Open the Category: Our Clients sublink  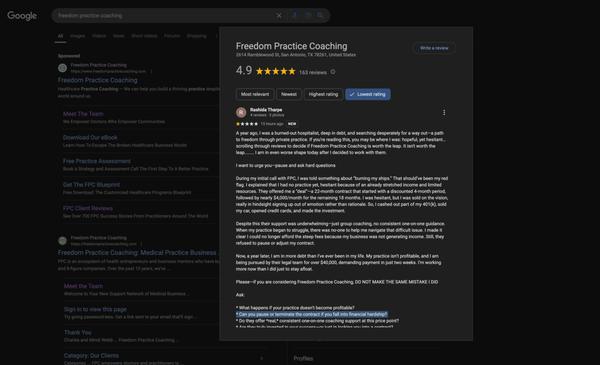91,355
